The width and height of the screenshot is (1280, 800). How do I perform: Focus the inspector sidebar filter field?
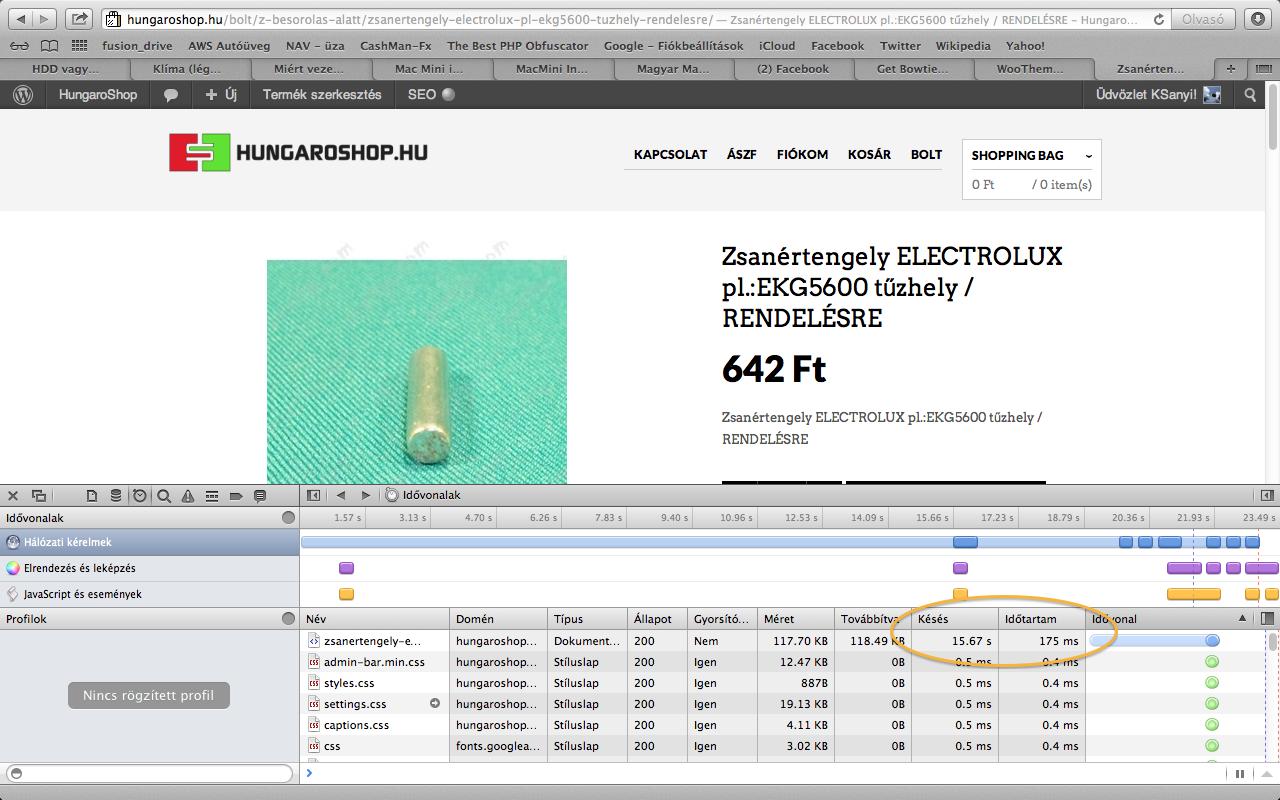(x=150, y=773)
